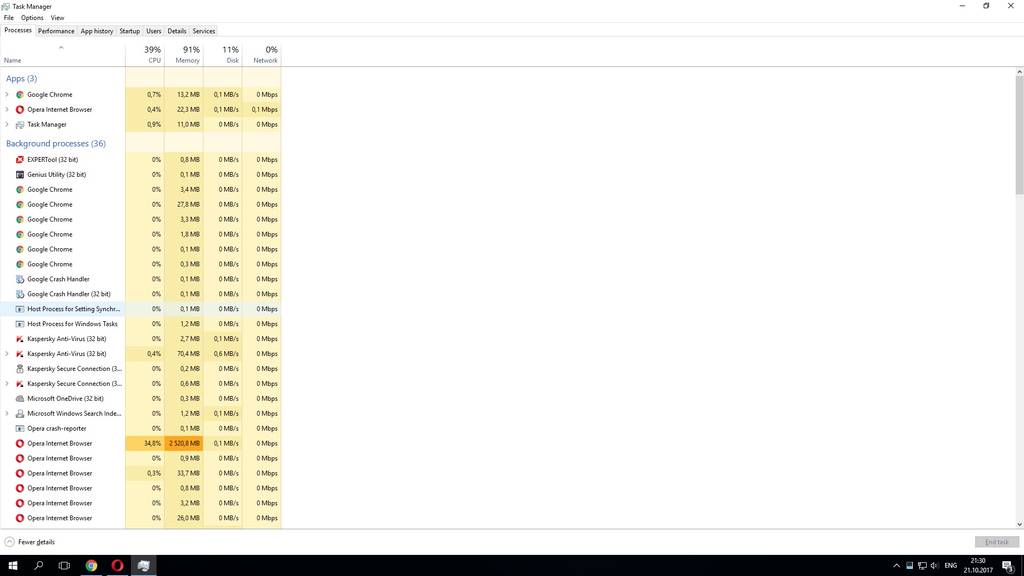The image size is (1024, 576).
Task: Select the 2 520,8 MB memory cell
Action: tap(184, 443)
